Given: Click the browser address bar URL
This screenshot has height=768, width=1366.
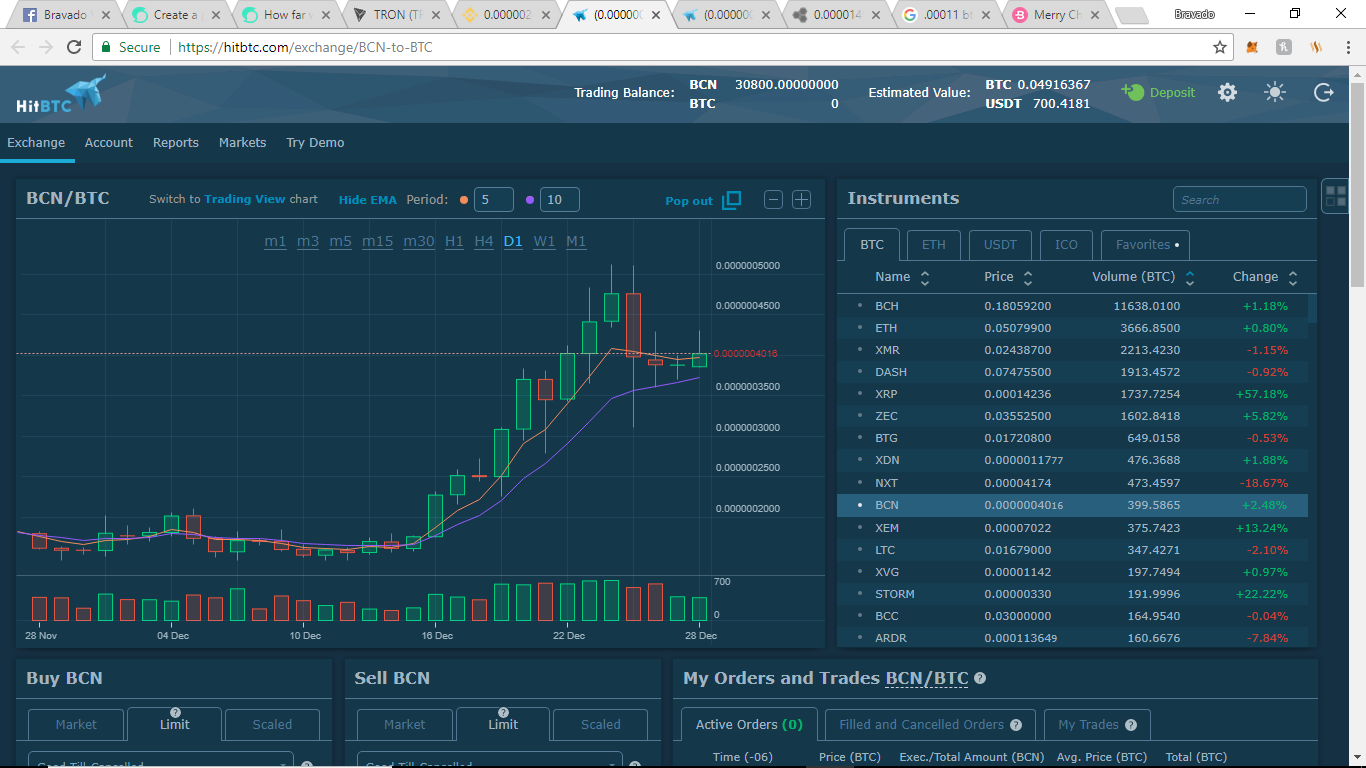Looking at the screenshot, I should click(x=305, y=47).
